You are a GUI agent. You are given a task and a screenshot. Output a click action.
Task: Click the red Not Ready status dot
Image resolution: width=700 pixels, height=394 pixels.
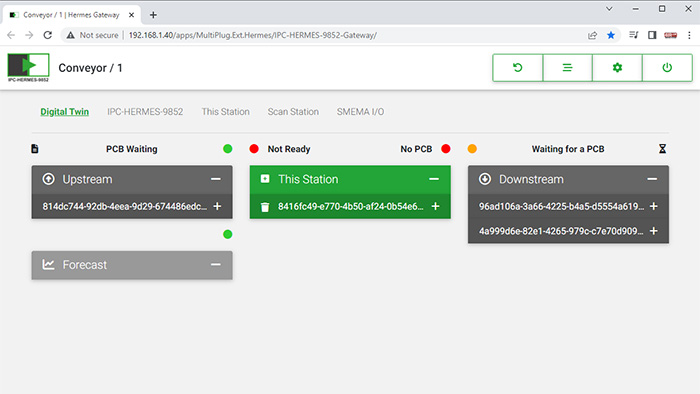pos(254,149)
